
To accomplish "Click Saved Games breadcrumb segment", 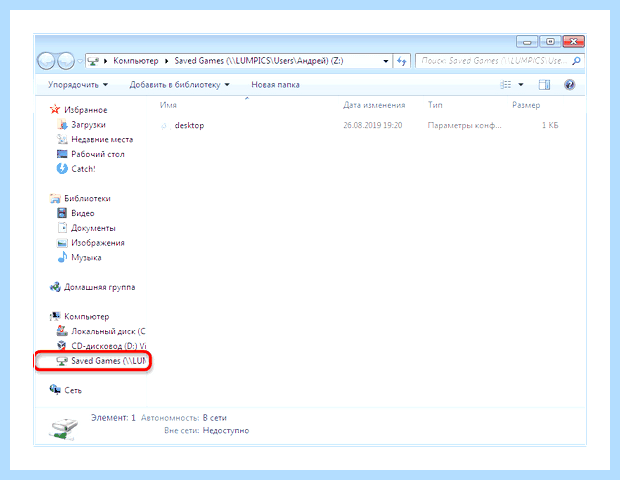I will click(x=259, y=61).
